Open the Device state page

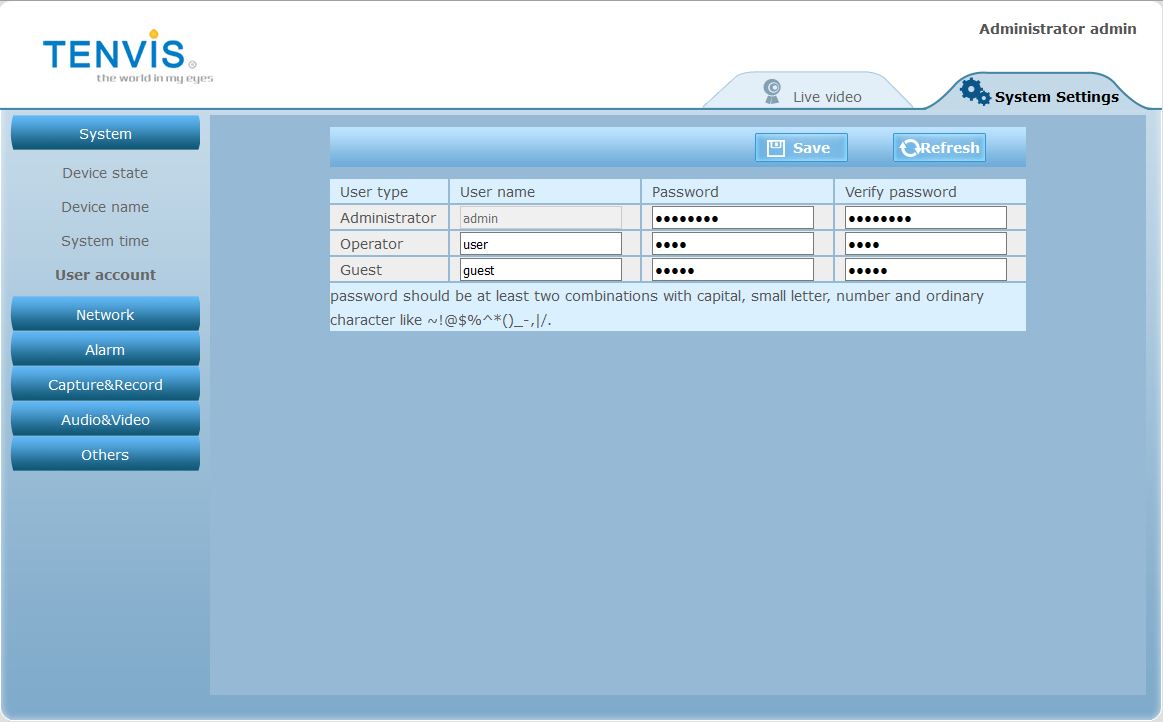(105, 173)
